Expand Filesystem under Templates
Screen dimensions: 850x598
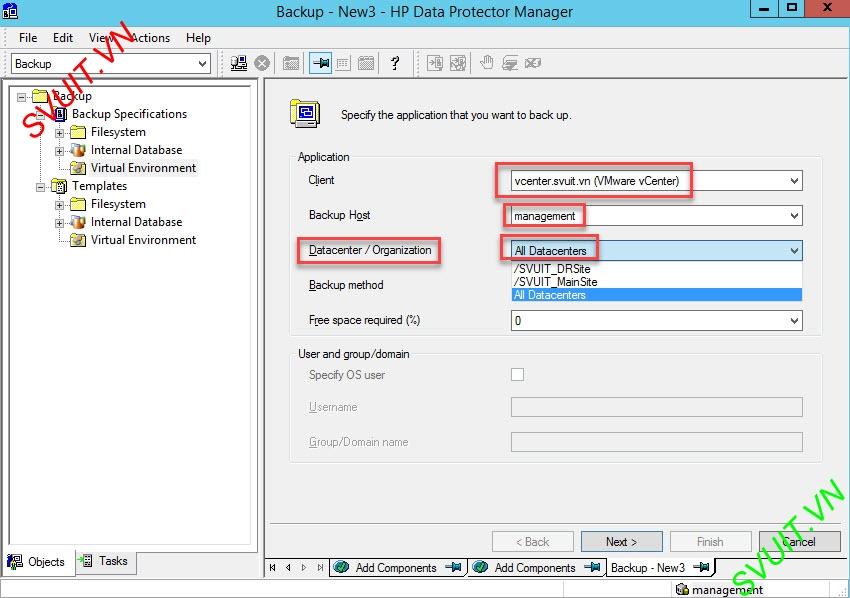pyautogui.click(x=60, y=205)
